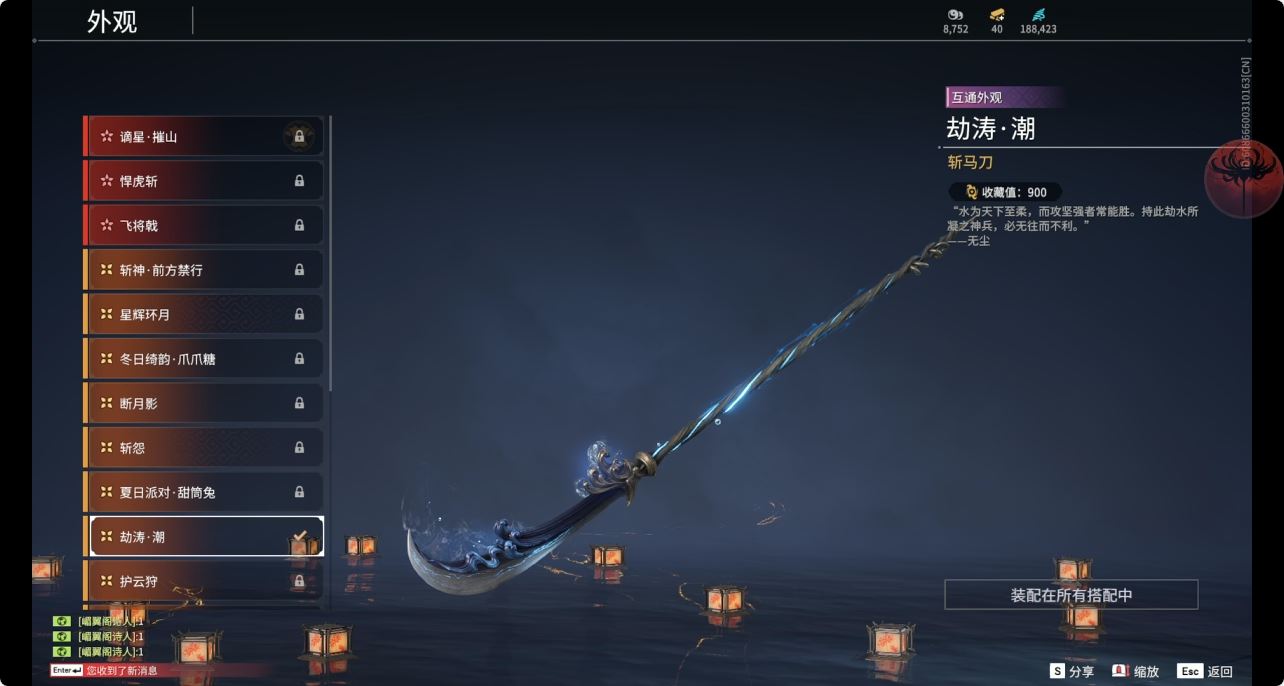Click the silver coin currency icon
1284x686 pixels.
coord(955,14)
